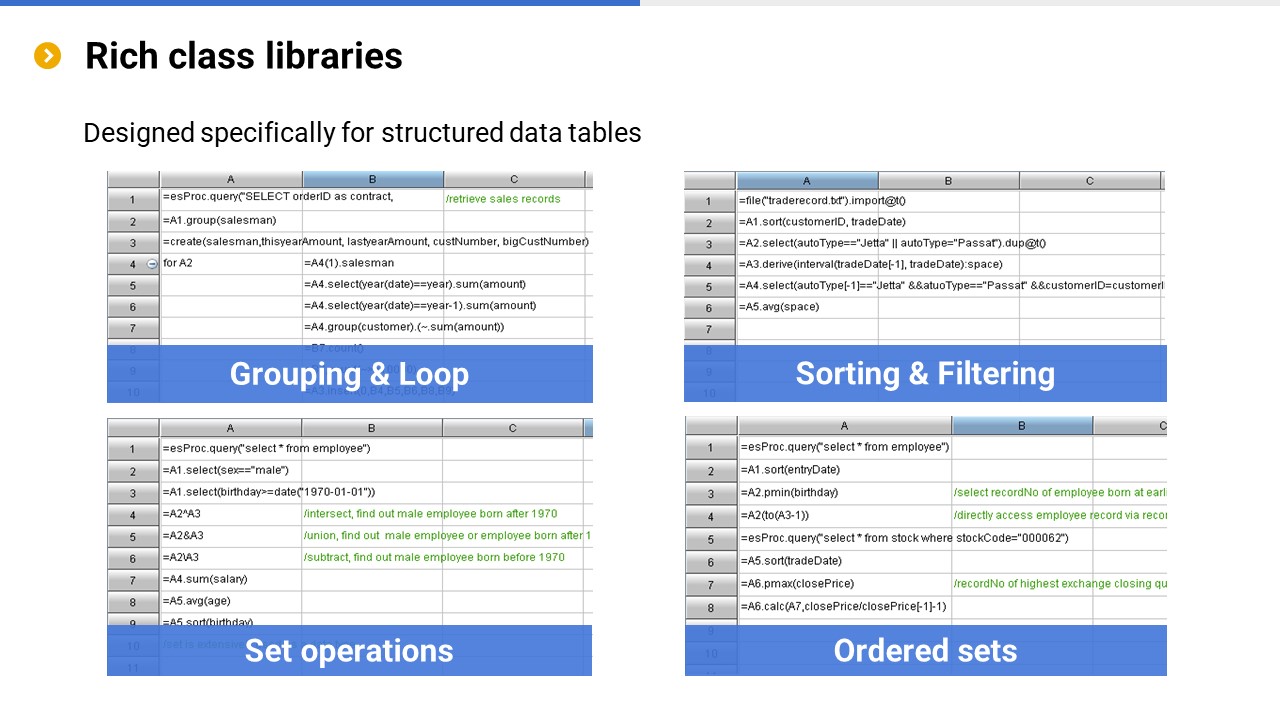The image size is (1280, 720).
Task: Click the =A6.pmax(closePrice) cell
Action: pos(798,584)
